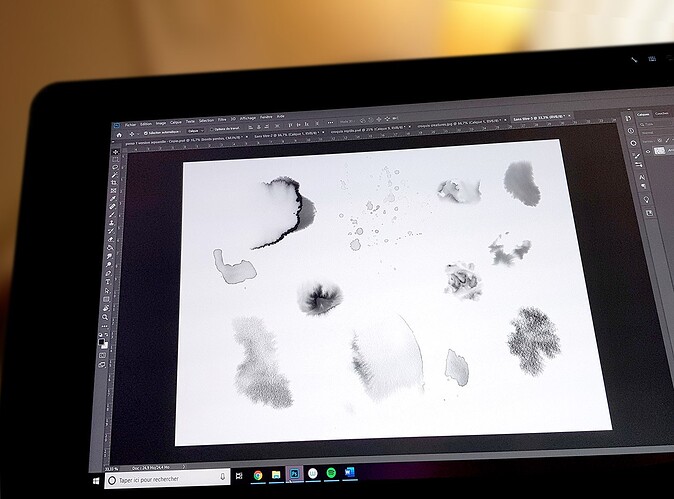Open the Fenêtre menu

[x=266, y=117]
